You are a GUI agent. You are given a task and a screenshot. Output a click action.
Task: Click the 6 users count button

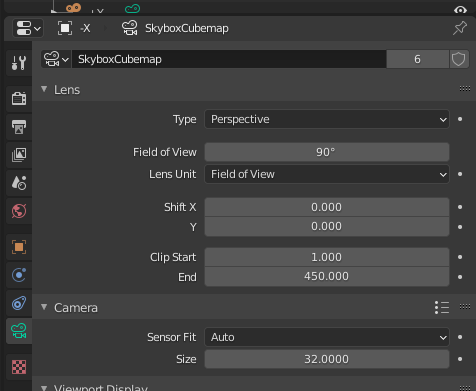[417, 59]
